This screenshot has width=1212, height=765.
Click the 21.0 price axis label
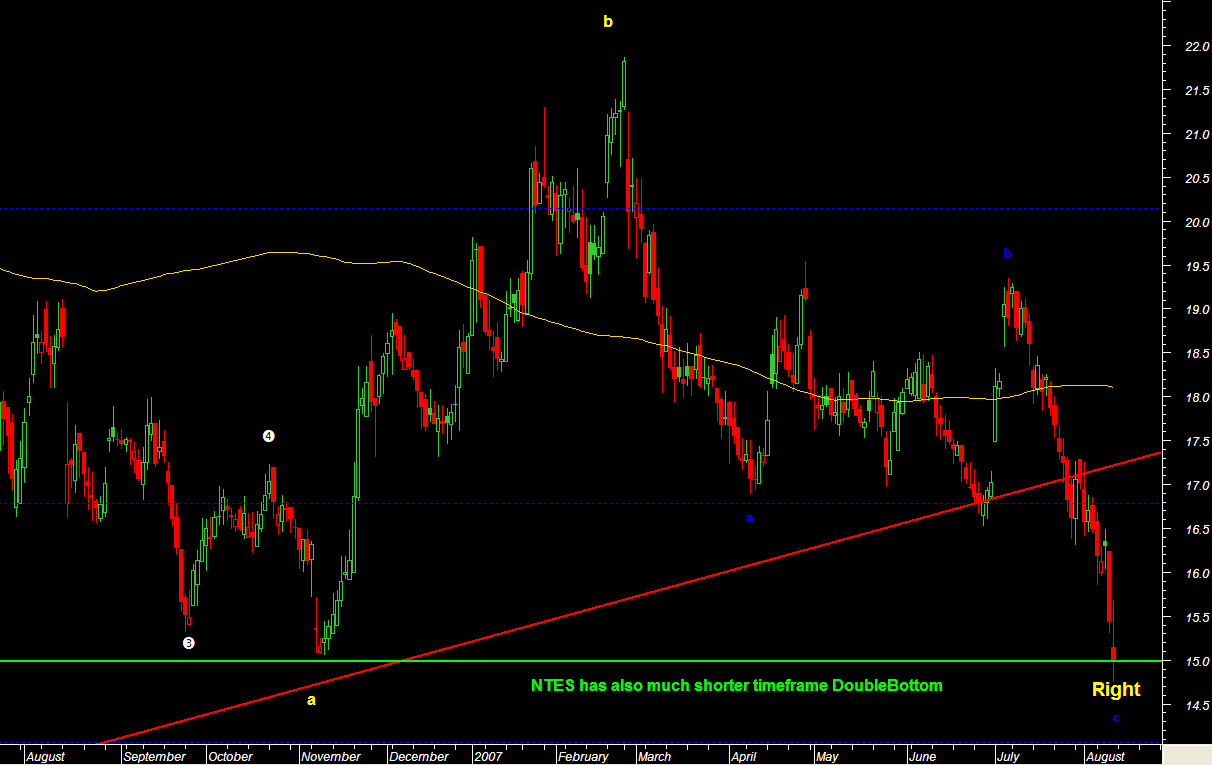pyautogui.click(x=1198, y=134)
